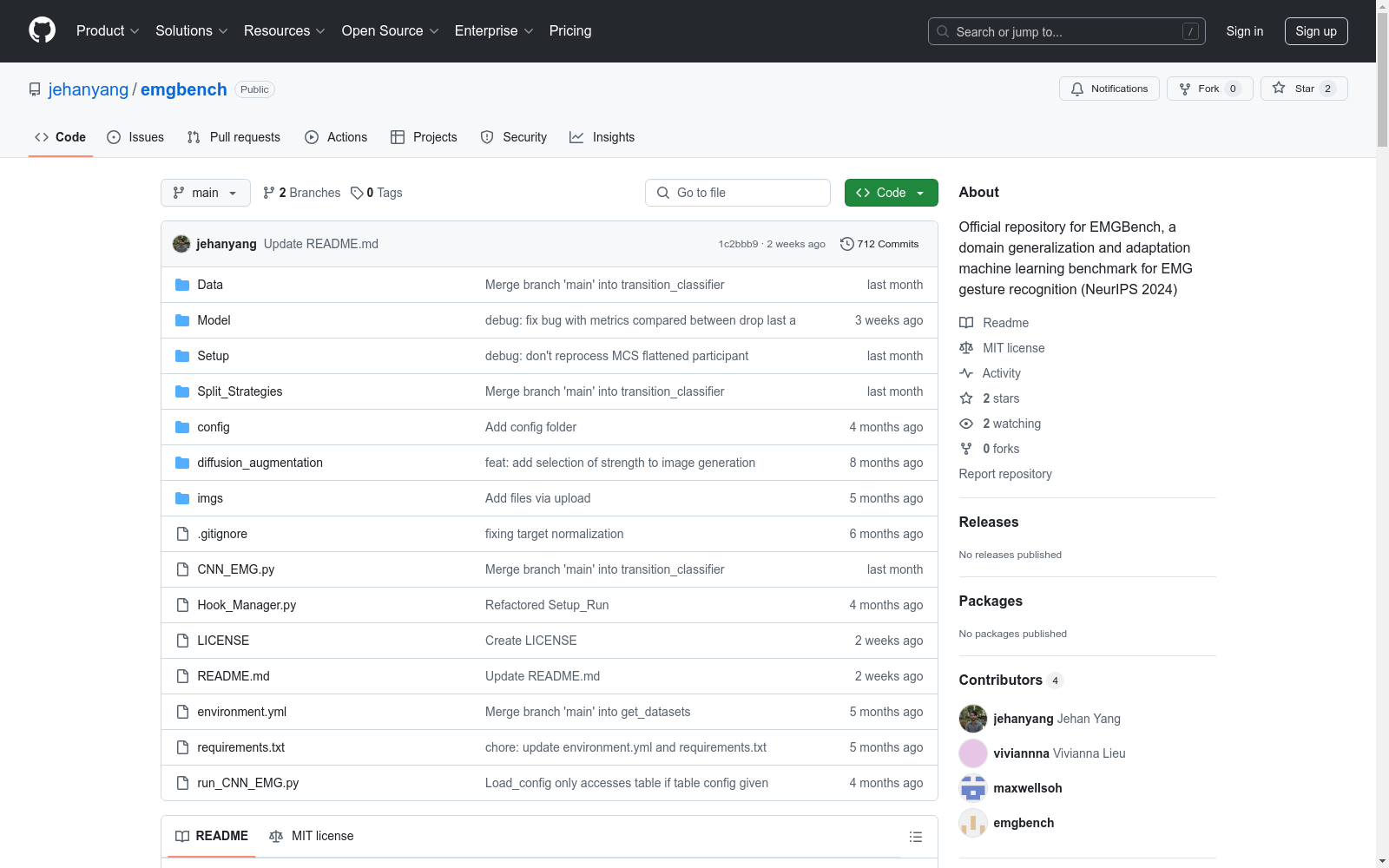
Task: Open the .gitignore file
Action: click(222, 534)
